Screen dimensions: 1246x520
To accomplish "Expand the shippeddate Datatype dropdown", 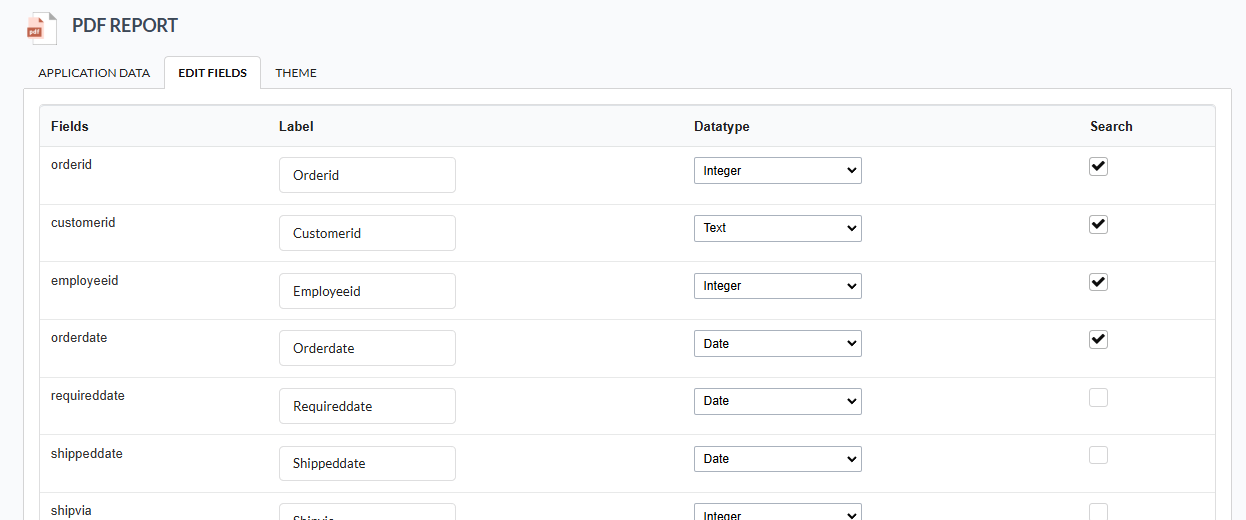I will click(777, 459).
